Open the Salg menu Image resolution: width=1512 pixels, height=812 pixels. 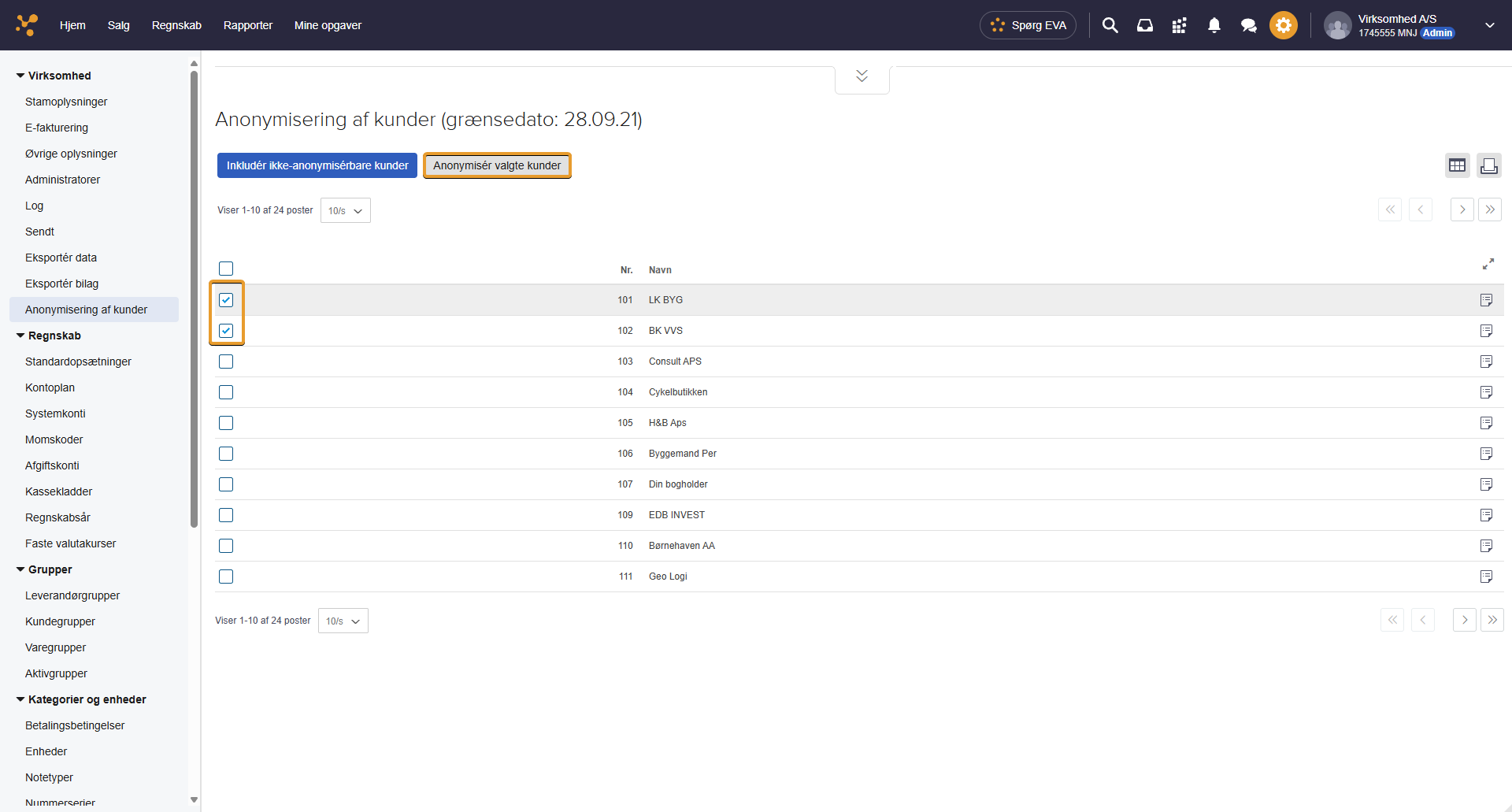coord(119,25)
